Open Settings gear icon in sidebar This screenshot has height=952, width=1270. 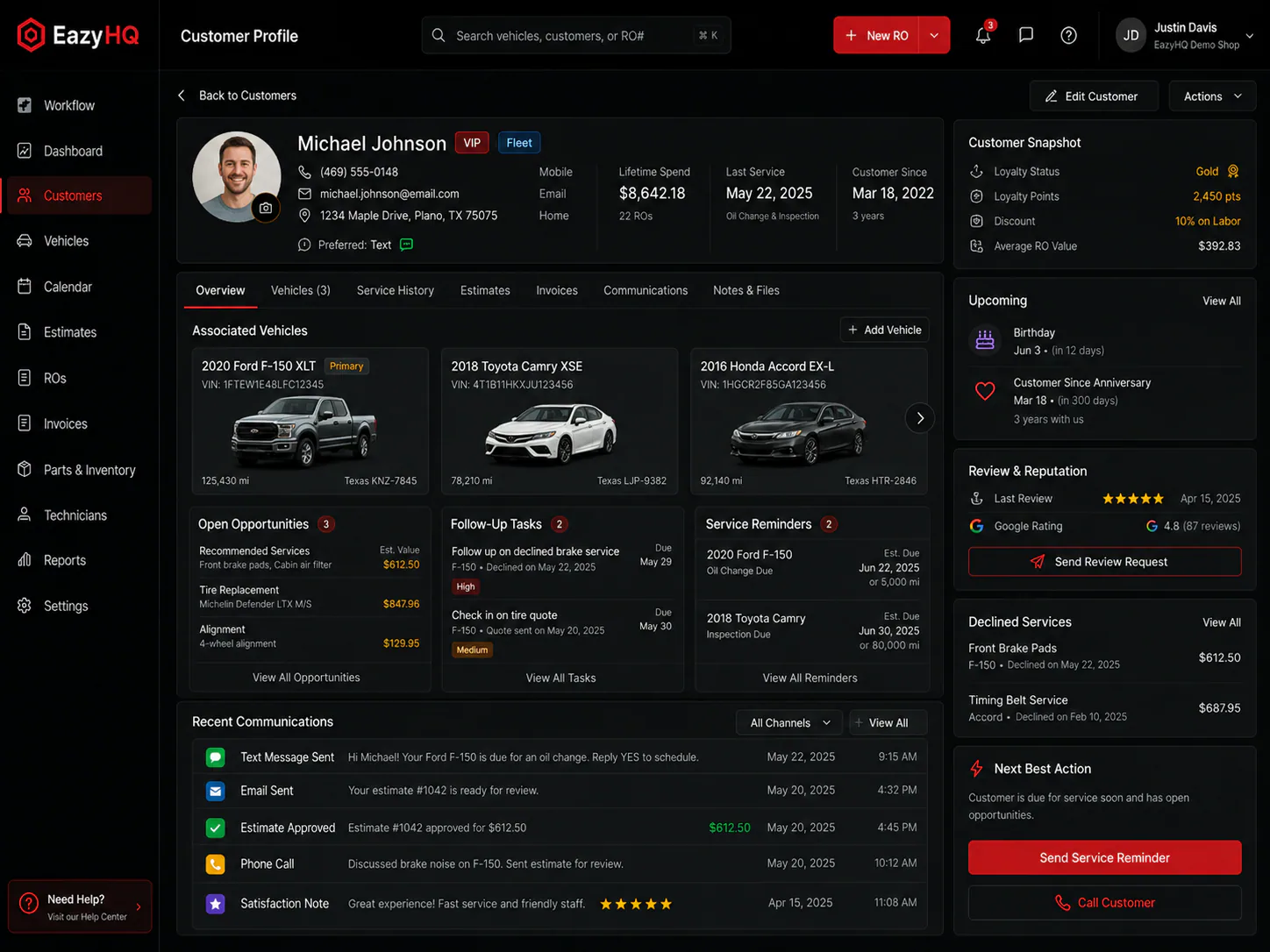25,606
